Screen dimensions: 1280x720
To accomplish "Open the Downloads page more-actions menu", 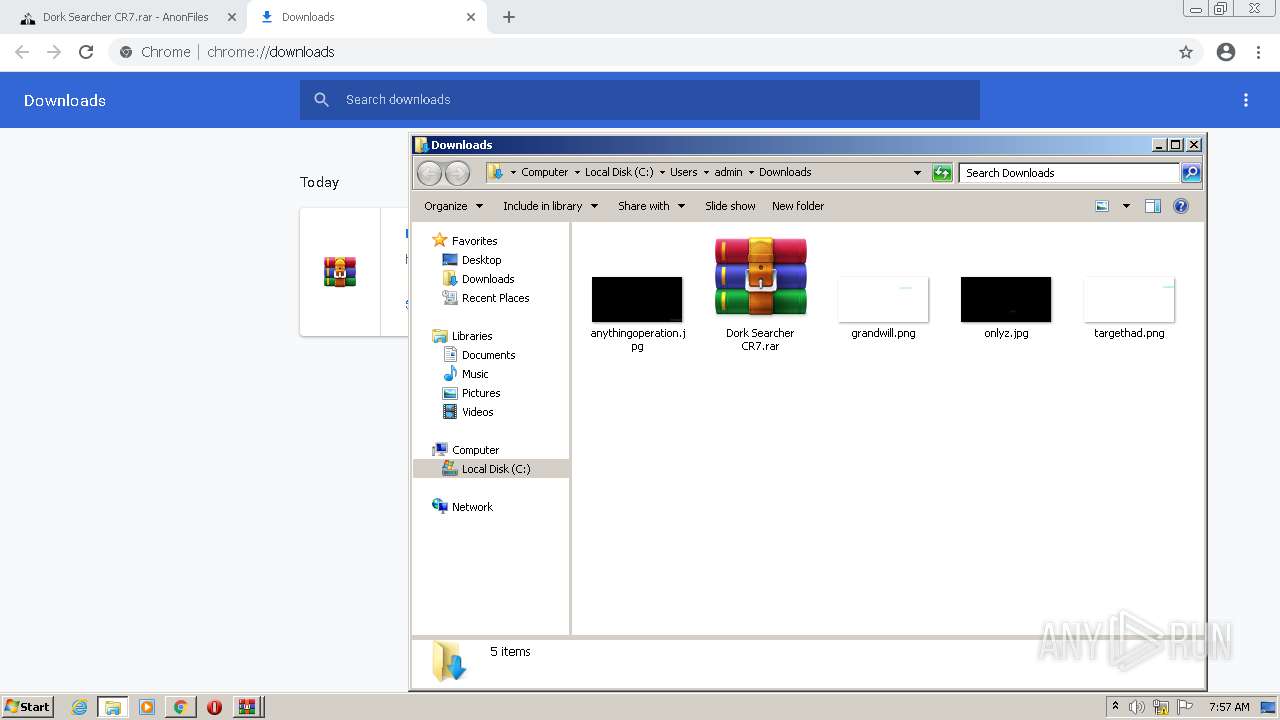I will (1246, 100).
